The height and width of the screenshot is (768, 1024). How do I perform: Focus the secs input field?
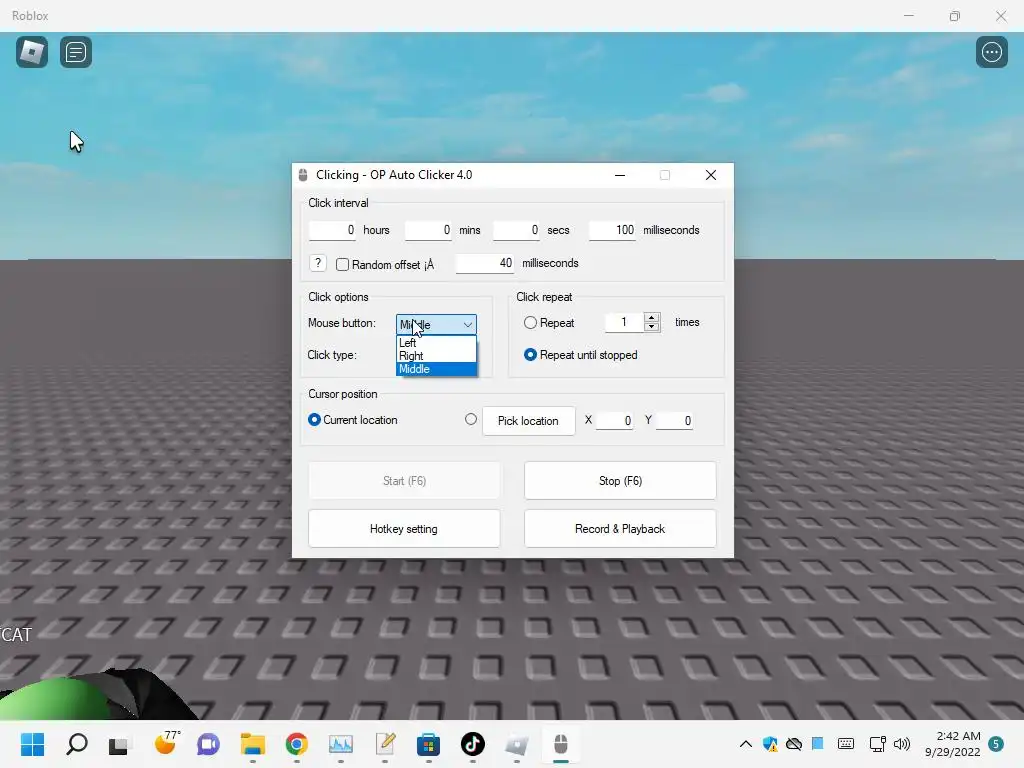pos(517,230)
